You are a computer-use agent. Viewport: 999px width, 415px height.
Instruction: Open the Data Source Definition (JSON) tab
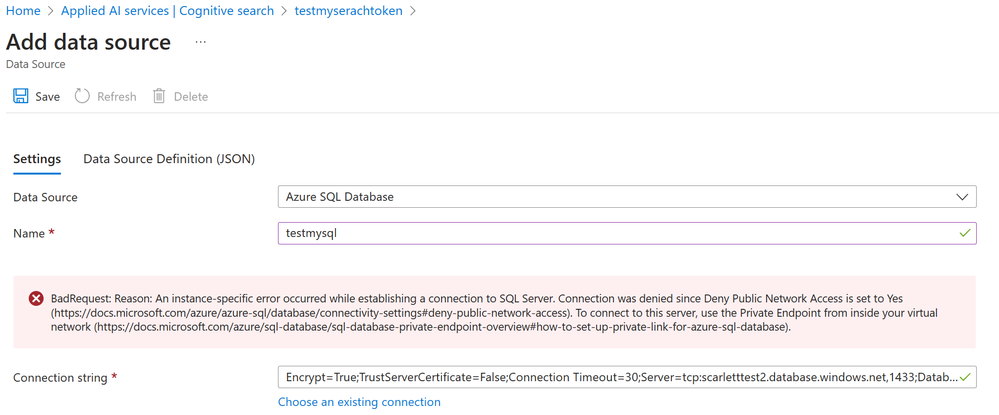tap(169, 159)
